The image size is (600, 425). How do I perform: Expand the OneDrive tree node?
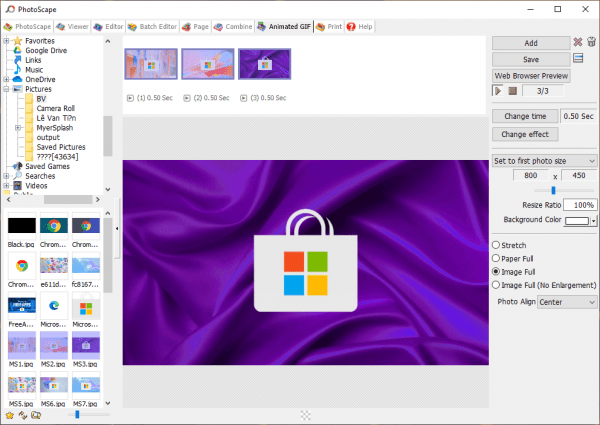tap(7, 79)
